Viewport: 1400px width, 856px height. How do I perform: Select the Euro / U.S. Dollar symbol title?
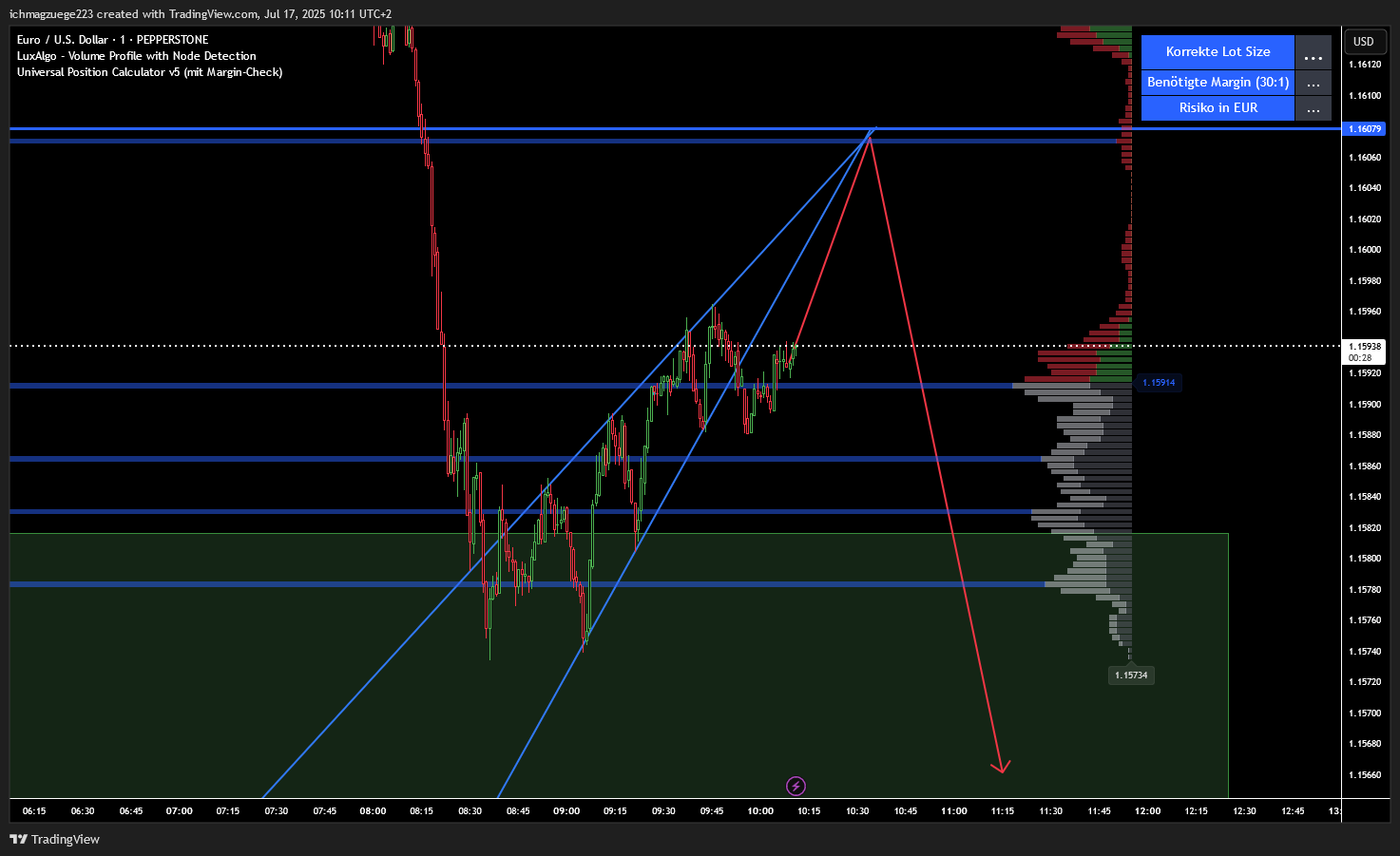(112, 40)
